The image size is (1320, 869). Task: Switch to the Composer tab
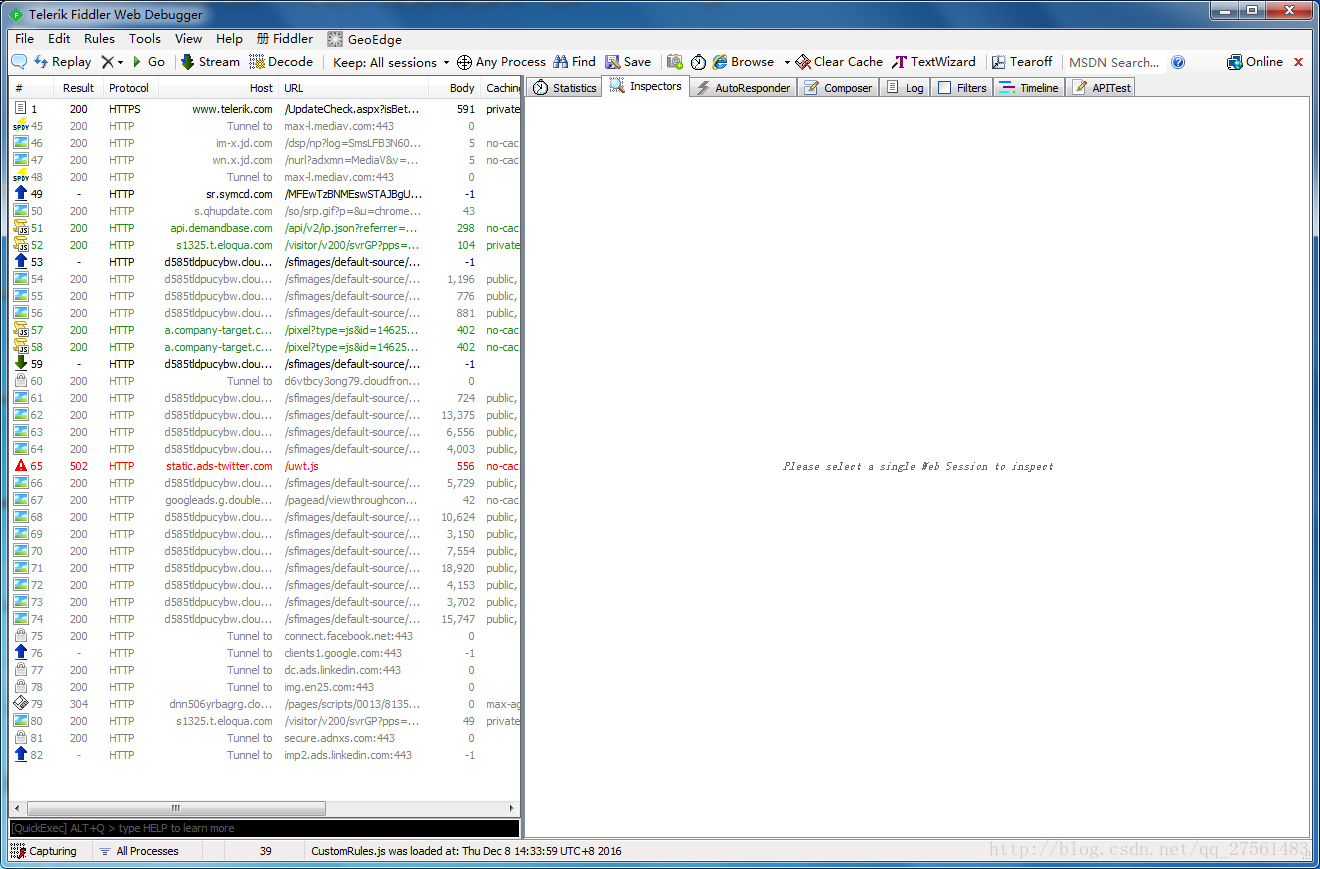(838, 88)
